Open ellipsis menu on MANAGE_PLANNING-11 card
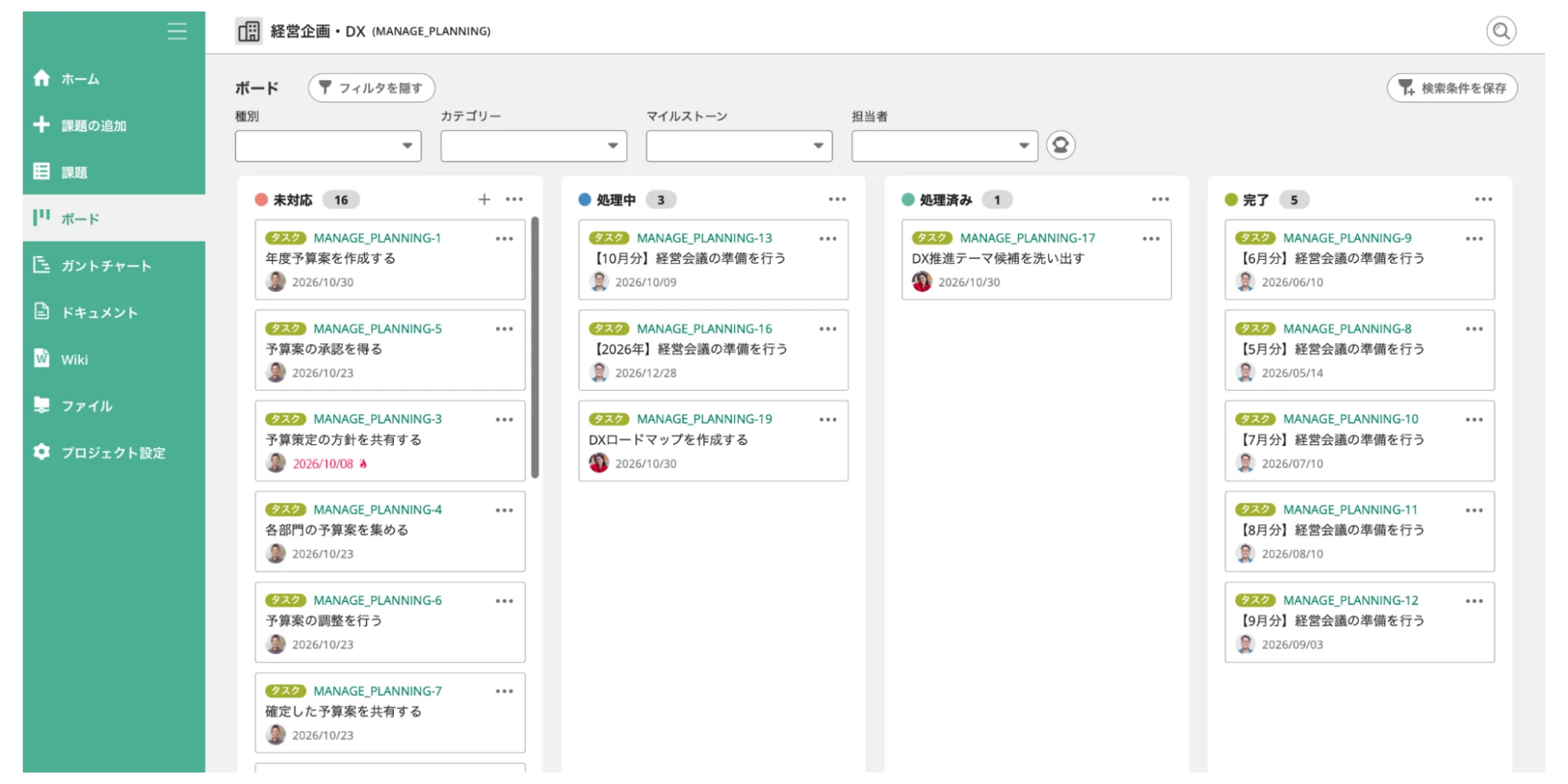1568x784 pixels. pos(1474,510)
